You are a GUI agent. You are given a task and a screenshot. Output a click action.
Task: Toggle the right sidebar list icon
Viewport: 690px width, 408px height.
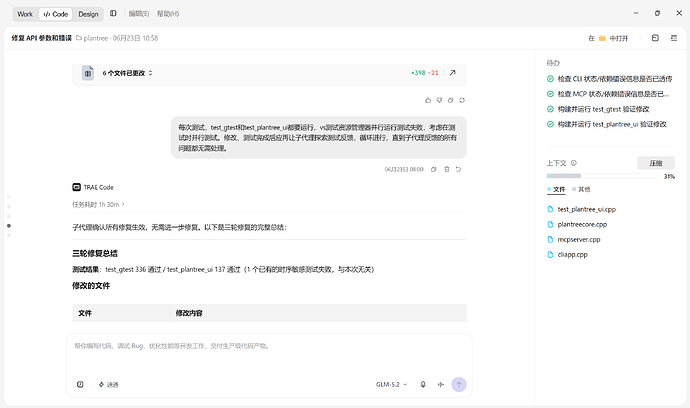tap(674, 38)
